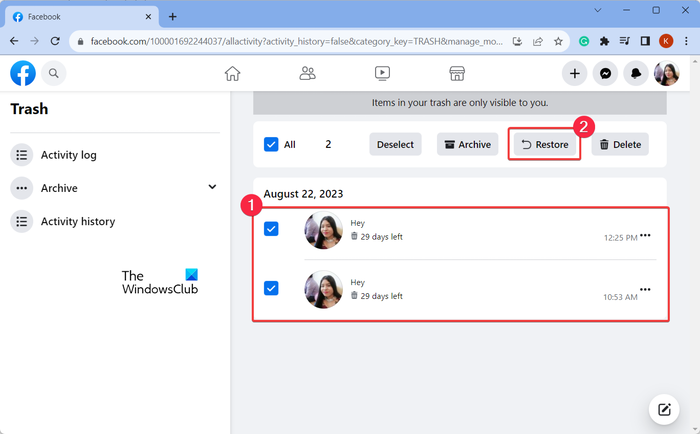Screen dimensions: 700x434
Task: Open a new browser tab
Action: pyautogui.click(x=173, y=17)
